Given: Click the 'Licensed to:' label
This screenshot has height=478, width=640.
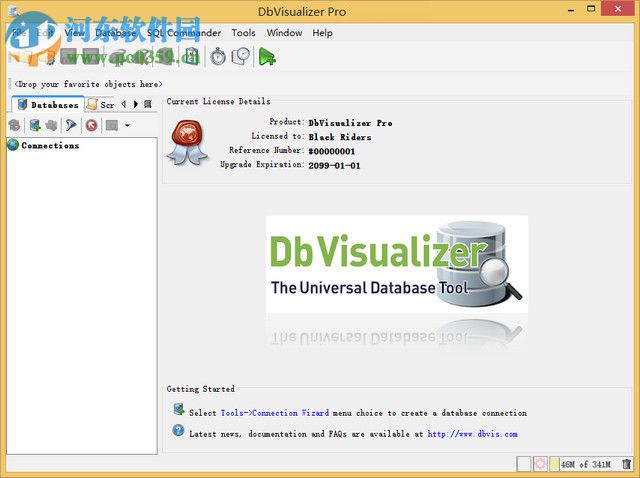Looking at the screenshot, I should tap(278, 136).
